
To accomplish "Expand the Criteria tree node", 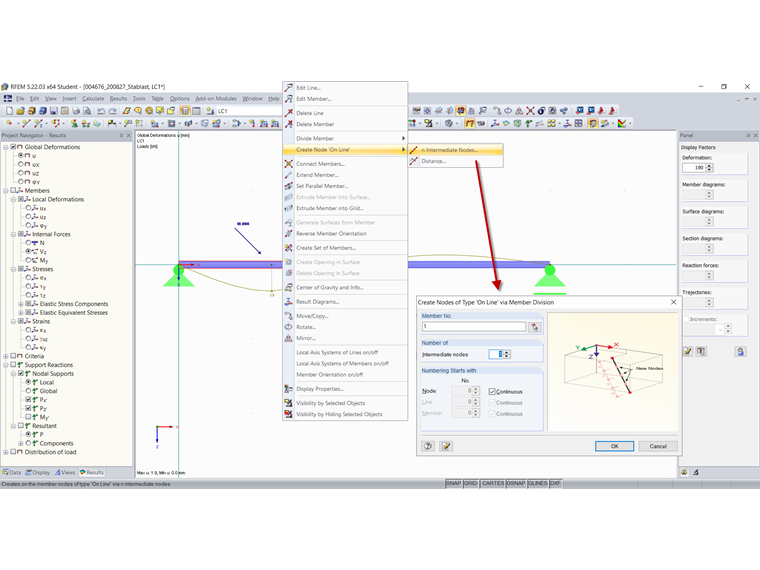I will click(6, 356).
